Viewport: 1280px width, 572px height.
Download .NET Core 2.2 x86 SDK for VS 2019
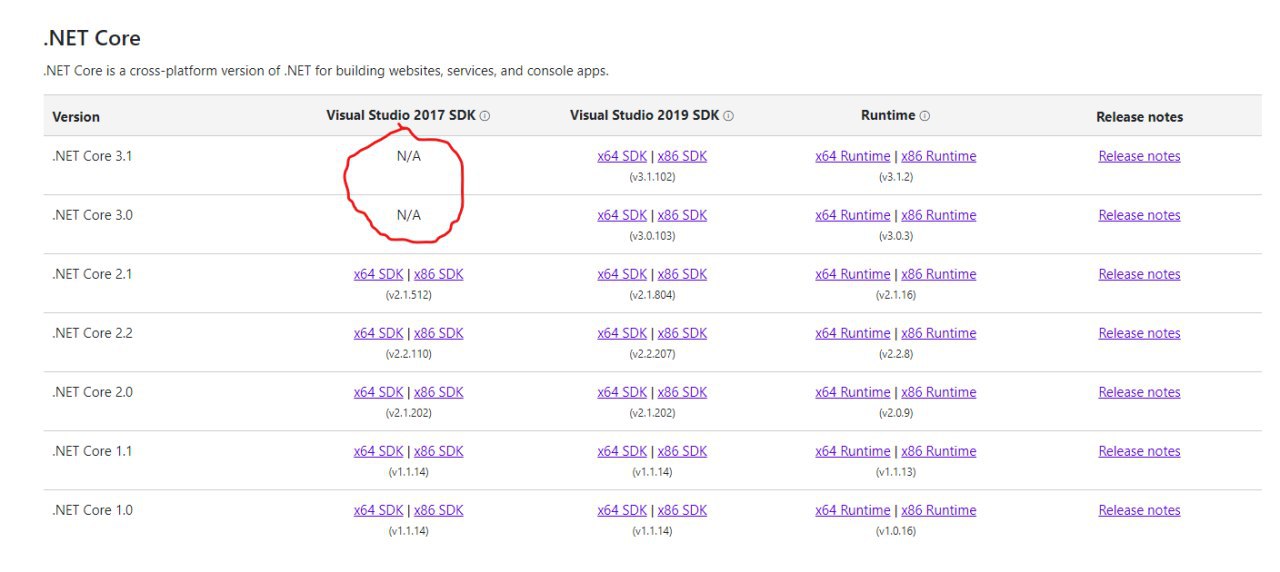point(683,333)
